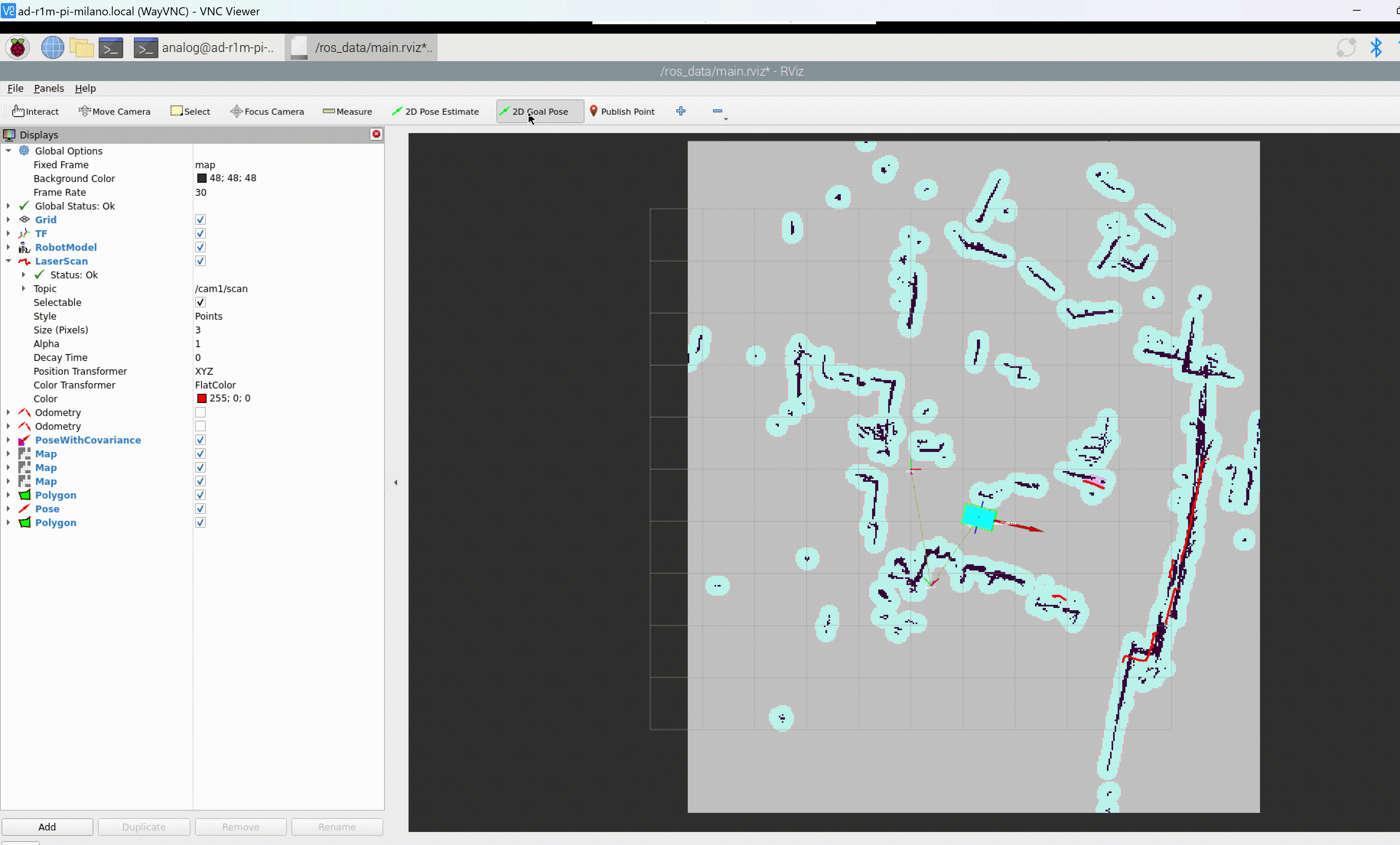1400x845 pixels.
Task: Click the LaserScan red color swatch
Action: pyautogui.click(x=202, y=399)
